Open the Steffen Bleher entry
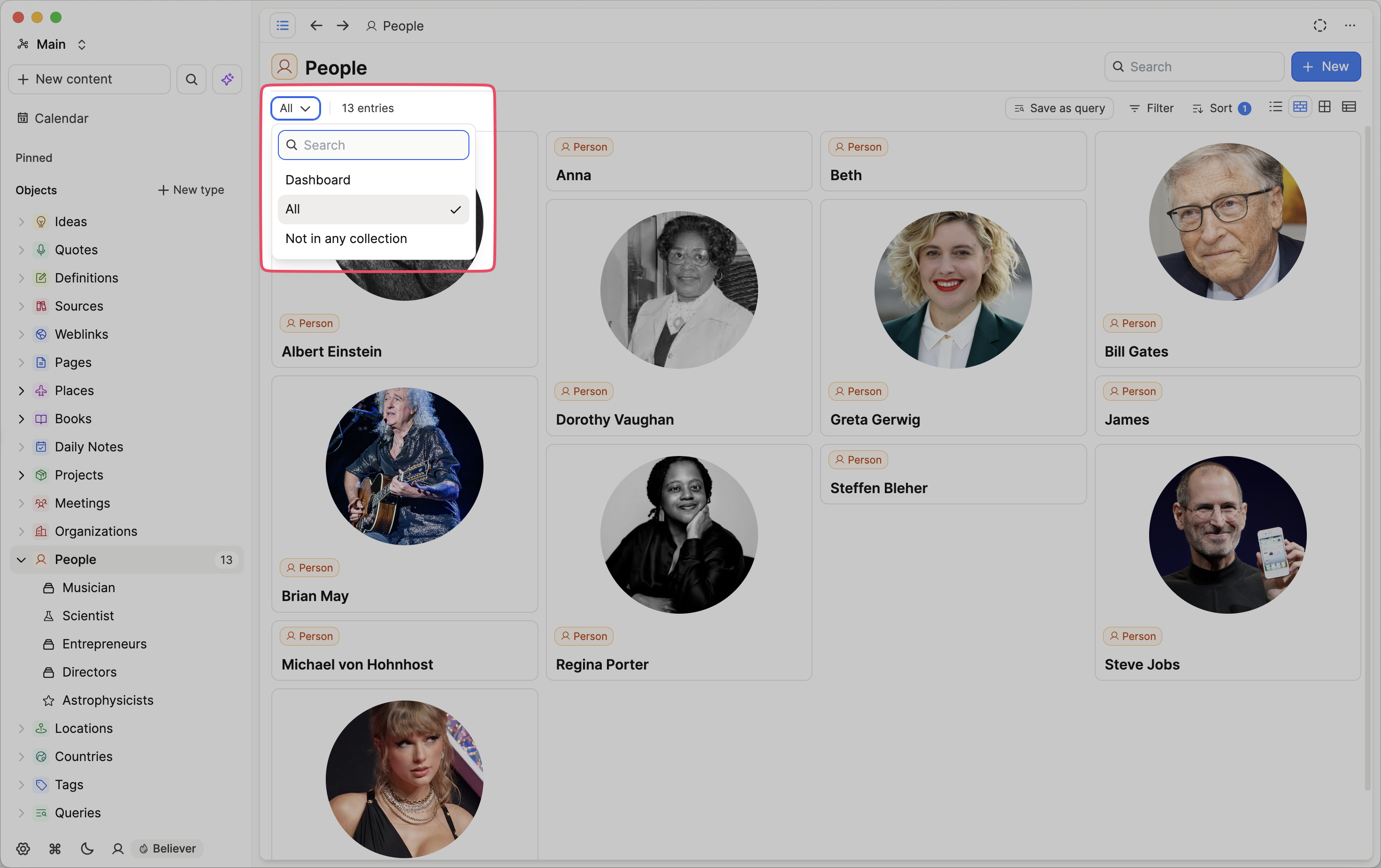The image size is (1381, 868). pyautogui.click(x=953, y=474)
